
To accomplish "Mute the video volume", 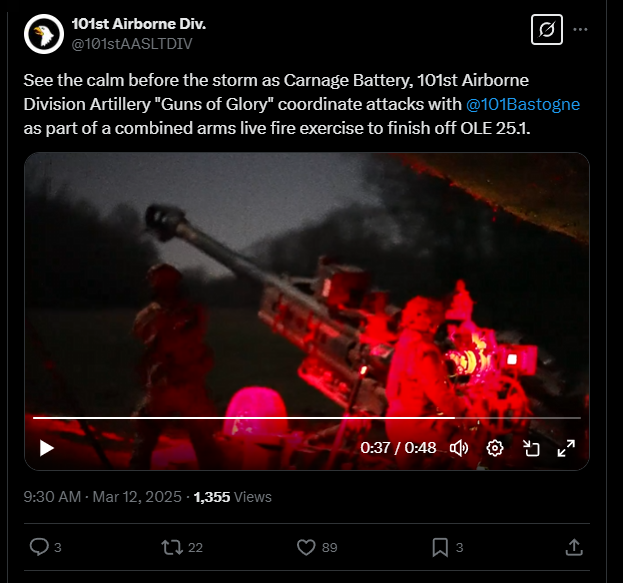I will tap(459, 448).
